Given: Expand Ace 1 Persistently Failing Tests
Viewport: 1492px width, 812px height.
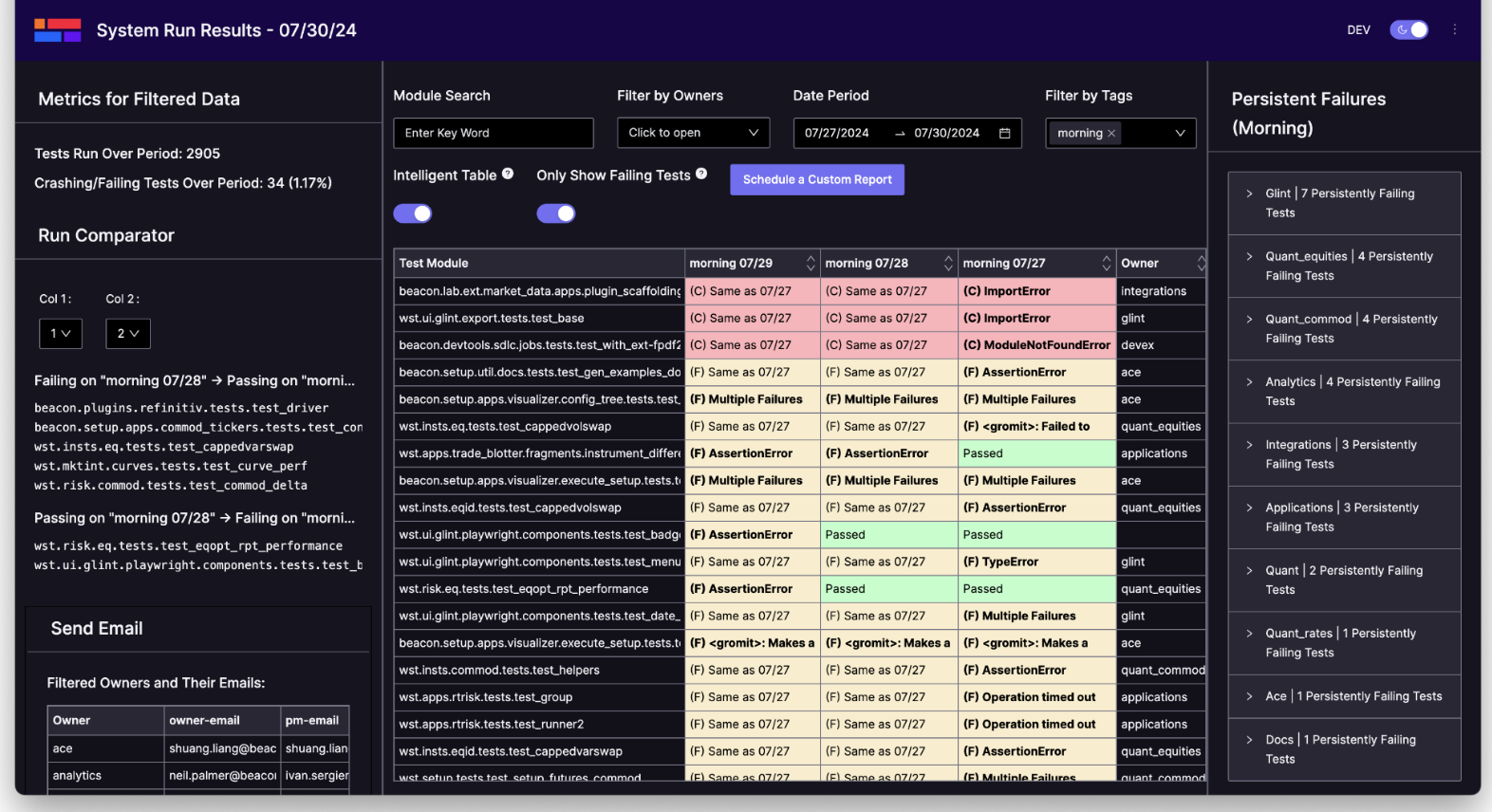Looking at the screenshot, I should tap(1344, 696).
